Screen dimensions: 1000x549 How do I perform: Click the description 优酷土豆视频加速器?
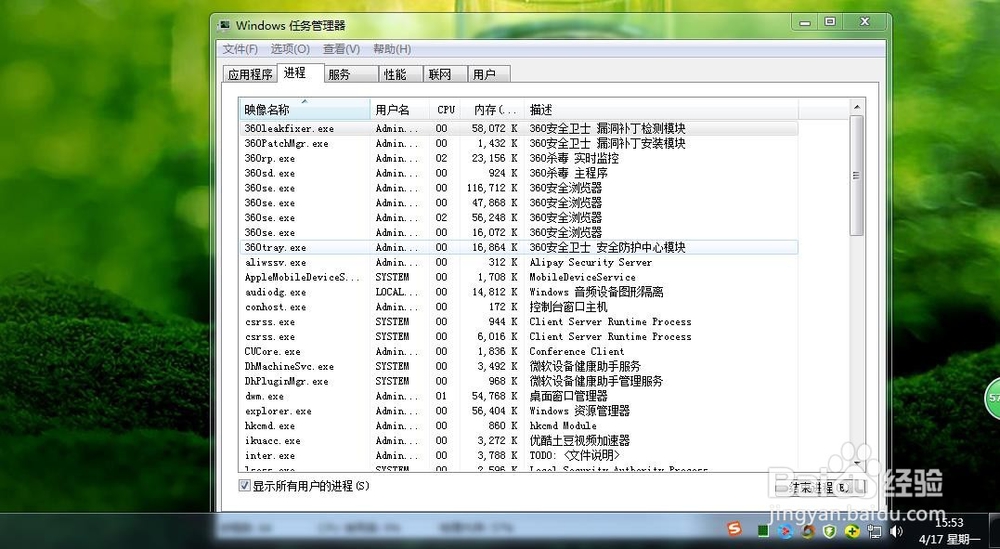[580, 441]
